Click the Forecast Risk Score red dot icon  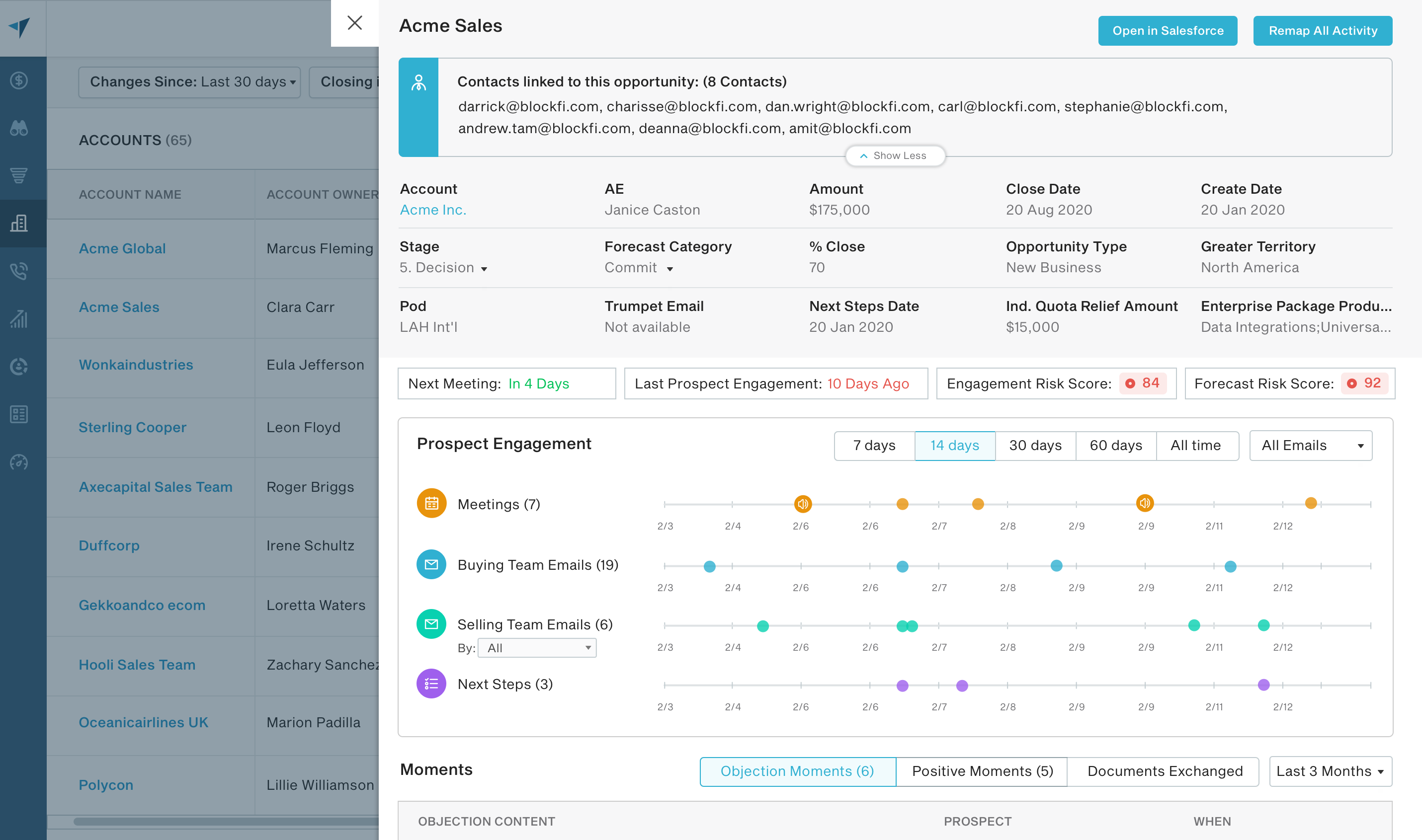click(x=1352, y=383)
